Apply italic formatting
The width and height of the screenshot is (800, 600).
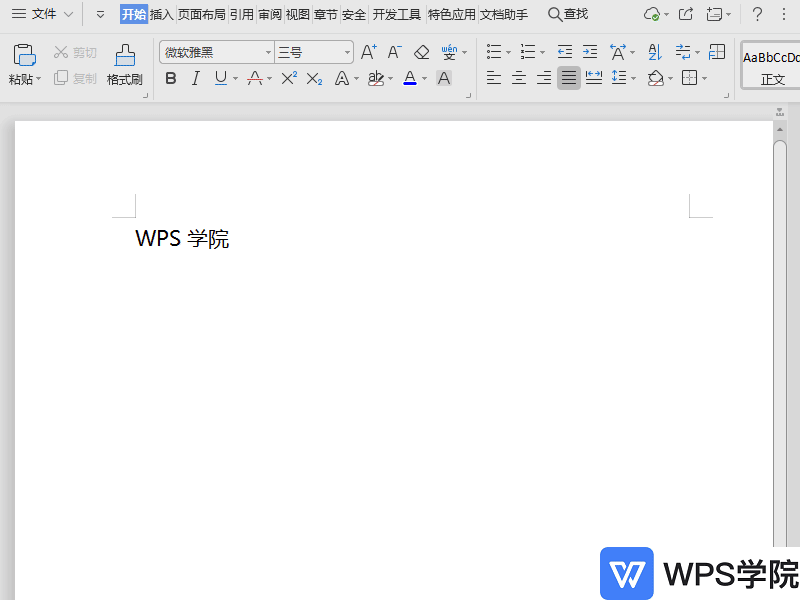(195, 78)
